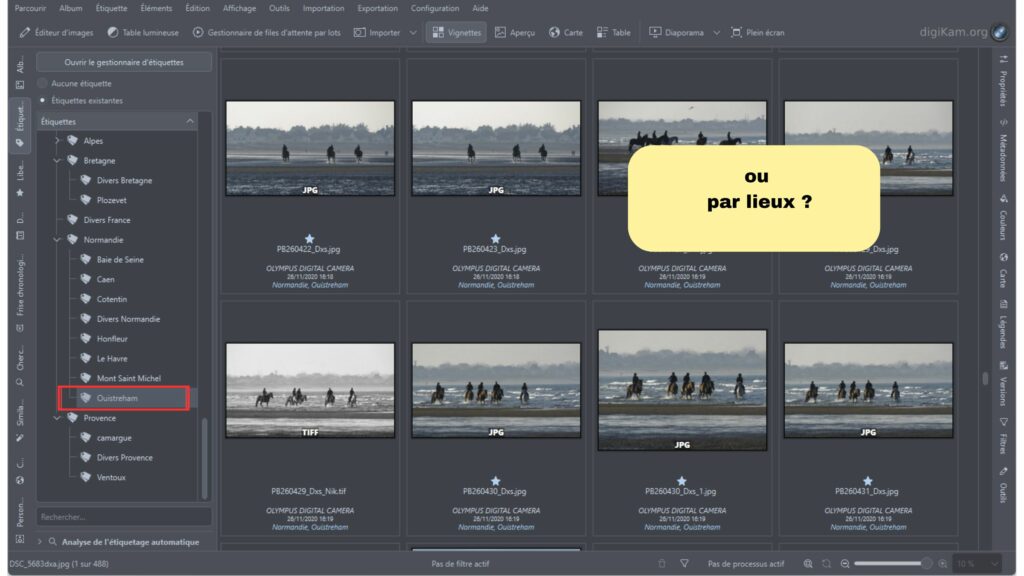The height and width of the screenshot is (576, 1024).
Task: Expand Analyse de l'étiquetage automatique section
Action: (x=40, y=542)
